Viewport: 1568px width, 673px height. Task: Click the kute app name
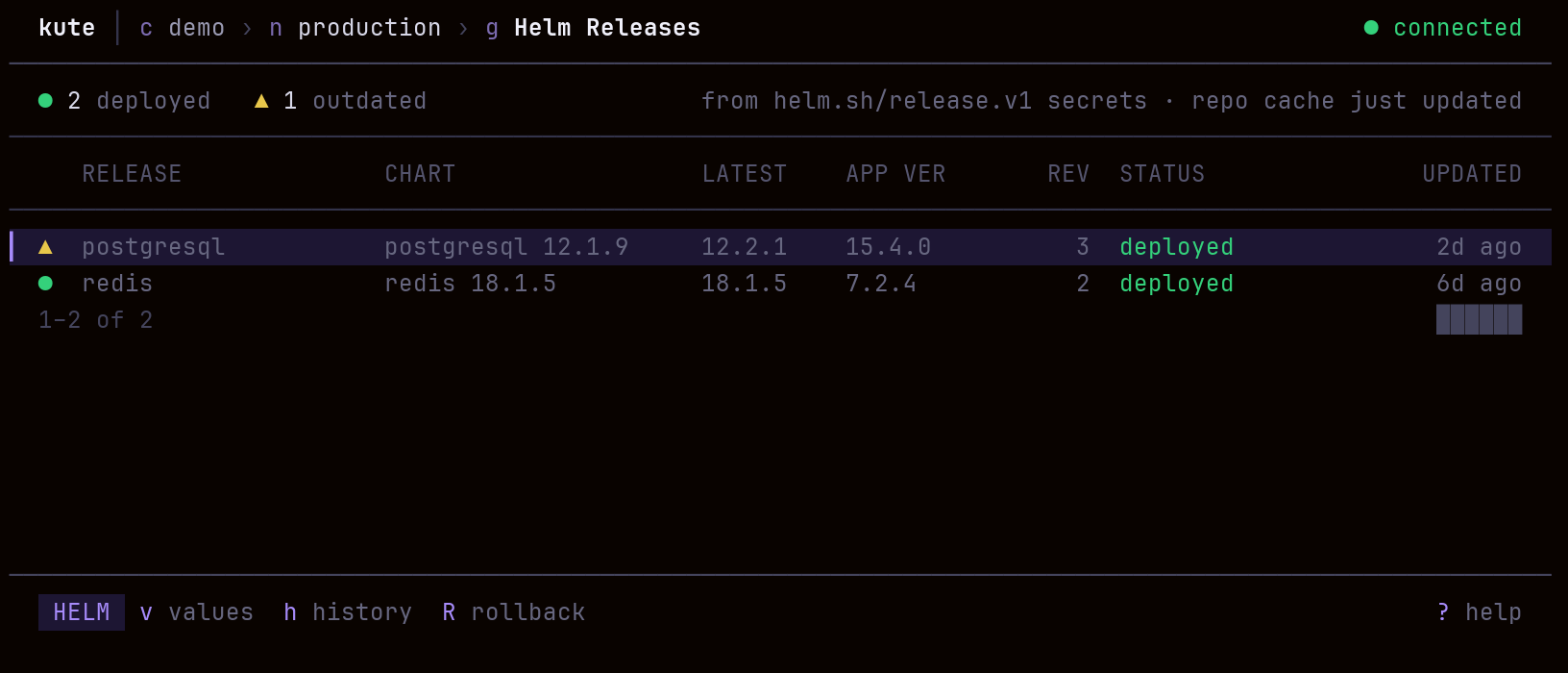coord(67,28)
